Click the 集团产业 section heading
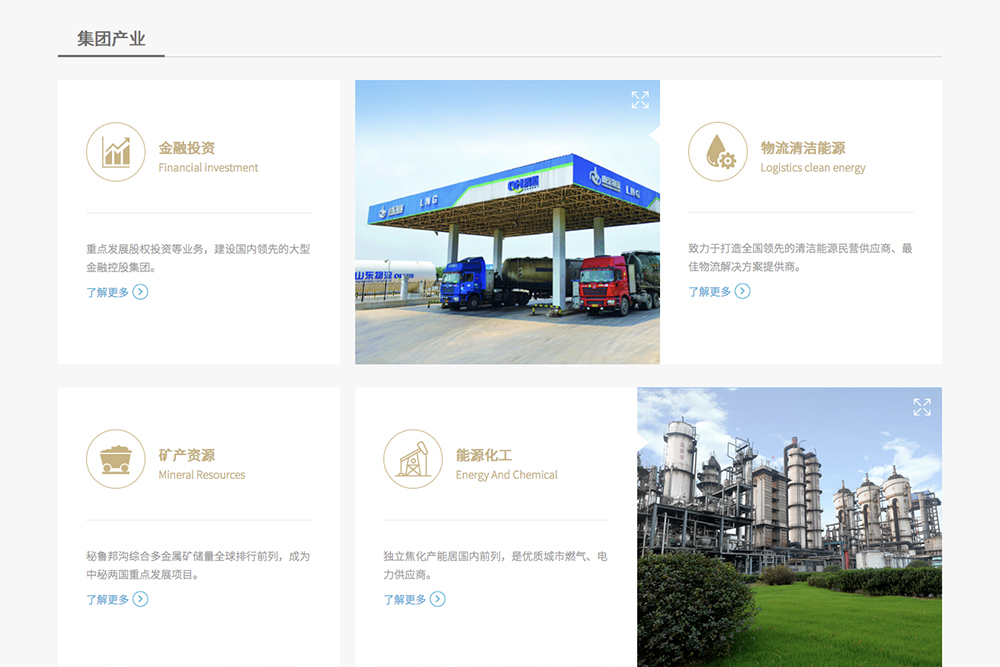This screenshot has height=667, width=1000. (x=110, y=38)
